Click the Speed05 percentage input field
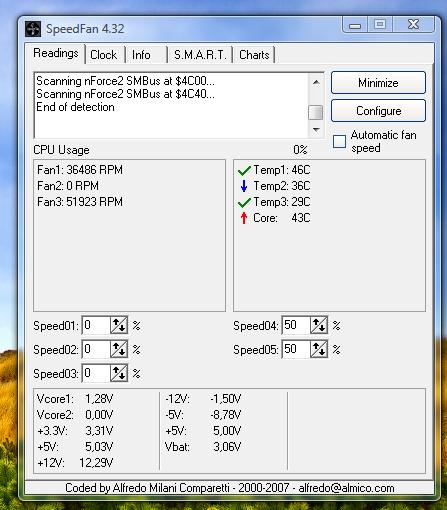The height and width of the screenshot is (510, 447). [x=296, y=349]
